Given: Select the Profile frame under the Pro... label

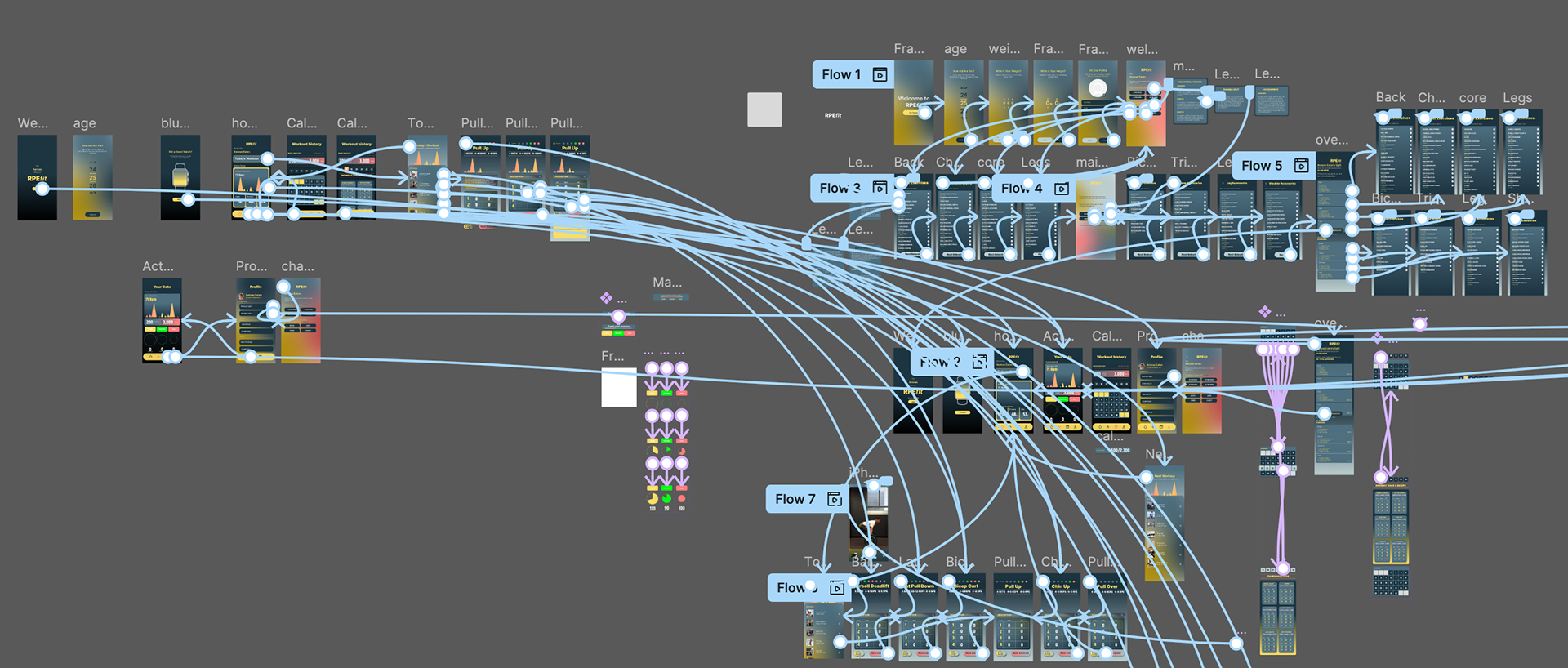Looking at the screenshot, I should pyautogui.click(x=256, y=321).
